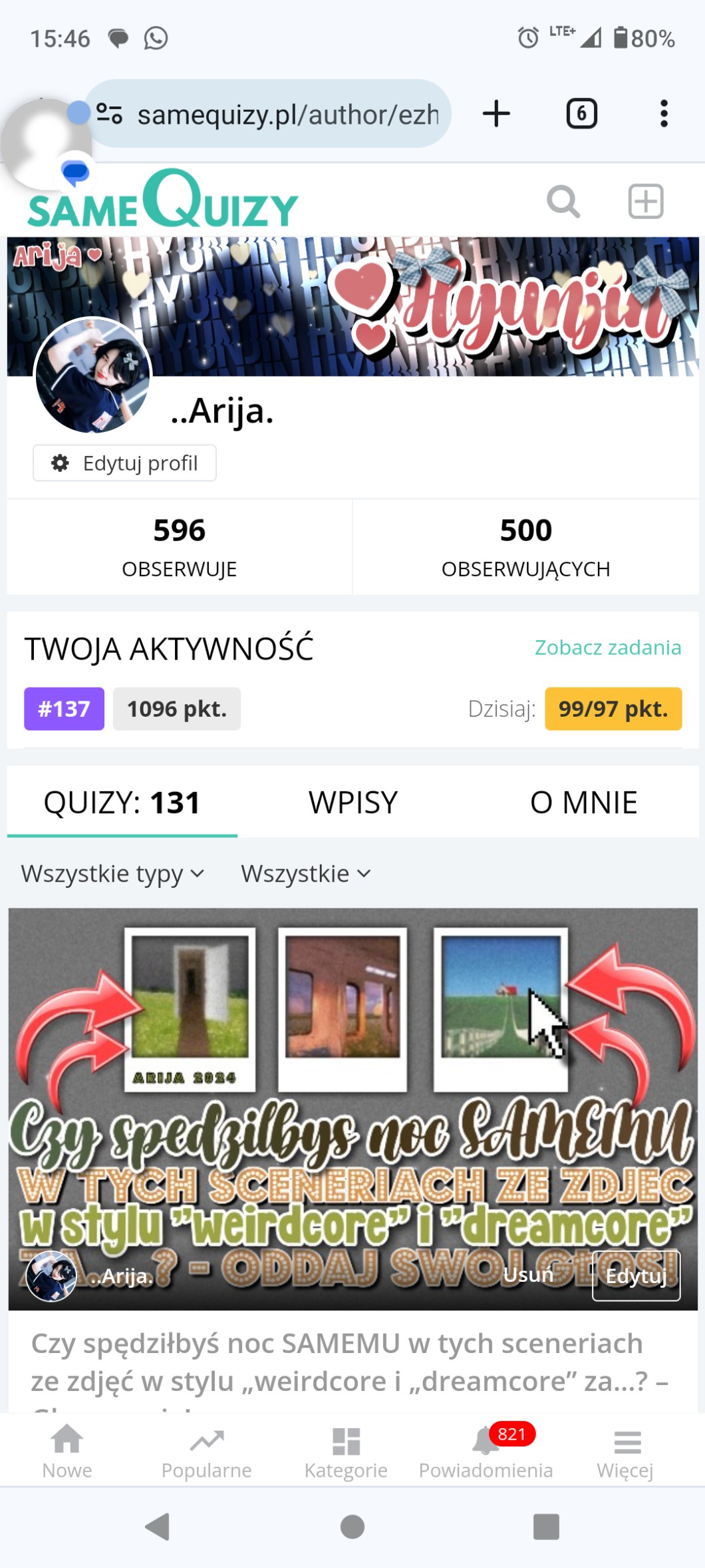Open the SameQuizy search magnifier
The width and height of the screenshot is (705, 1568).
[563, 201]
